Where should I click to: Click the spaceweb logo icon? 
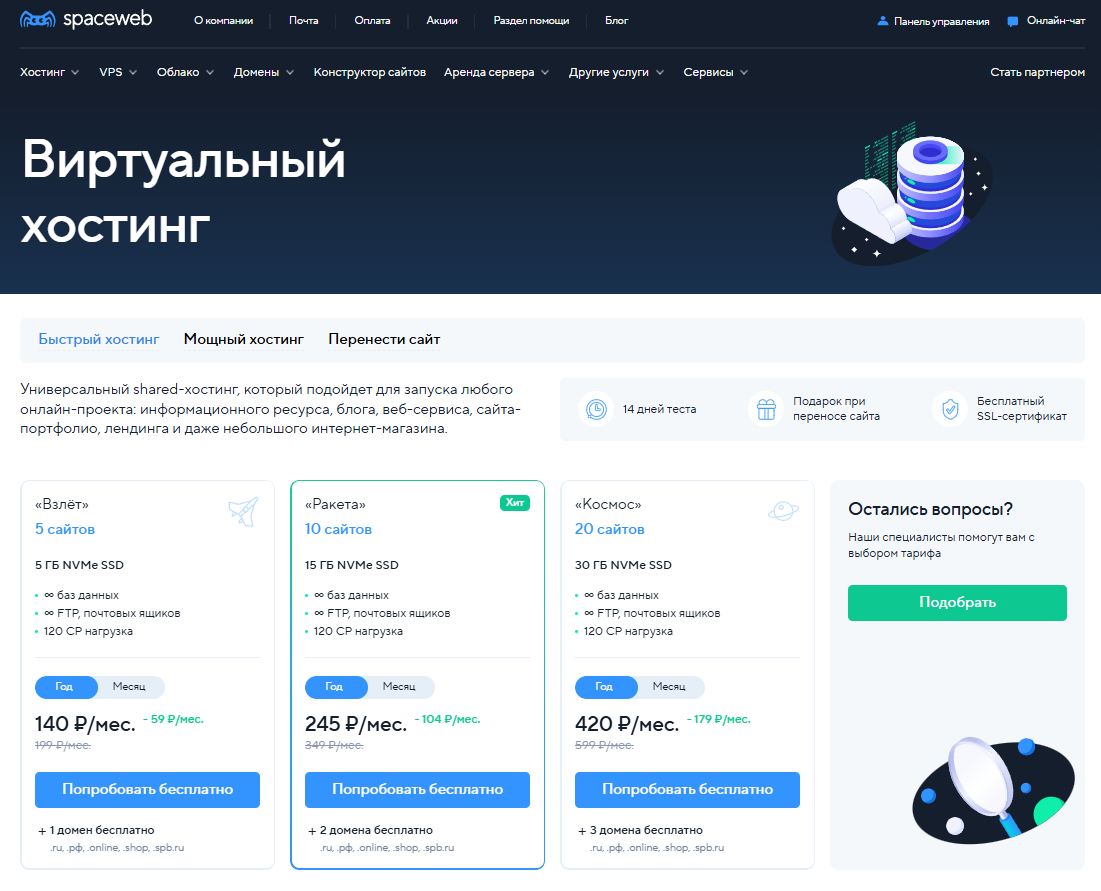(38, 20)
